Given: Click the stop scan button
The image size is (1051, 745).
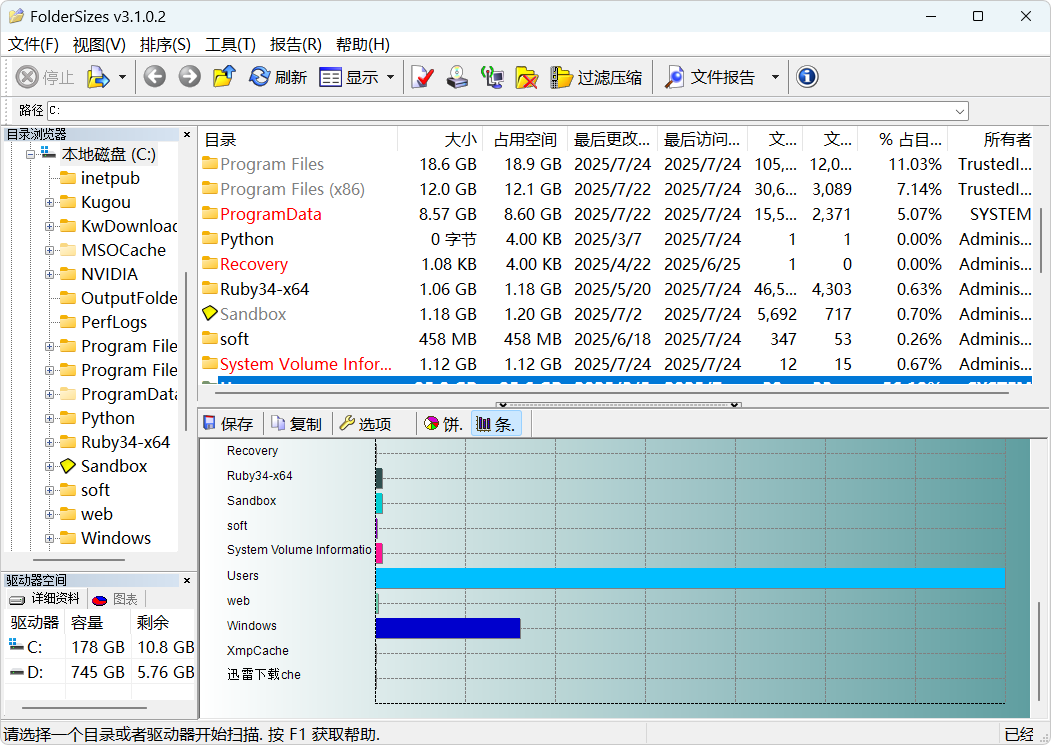Looking at the screenshot, I should [x=44, y=77].
